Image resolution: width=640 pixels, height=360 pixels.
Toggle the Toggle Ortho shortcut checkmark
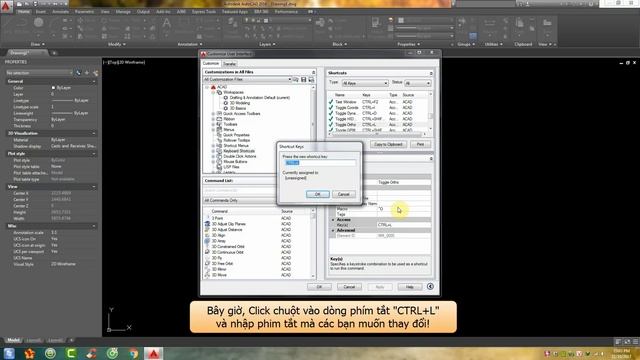[x=331, y=124]
